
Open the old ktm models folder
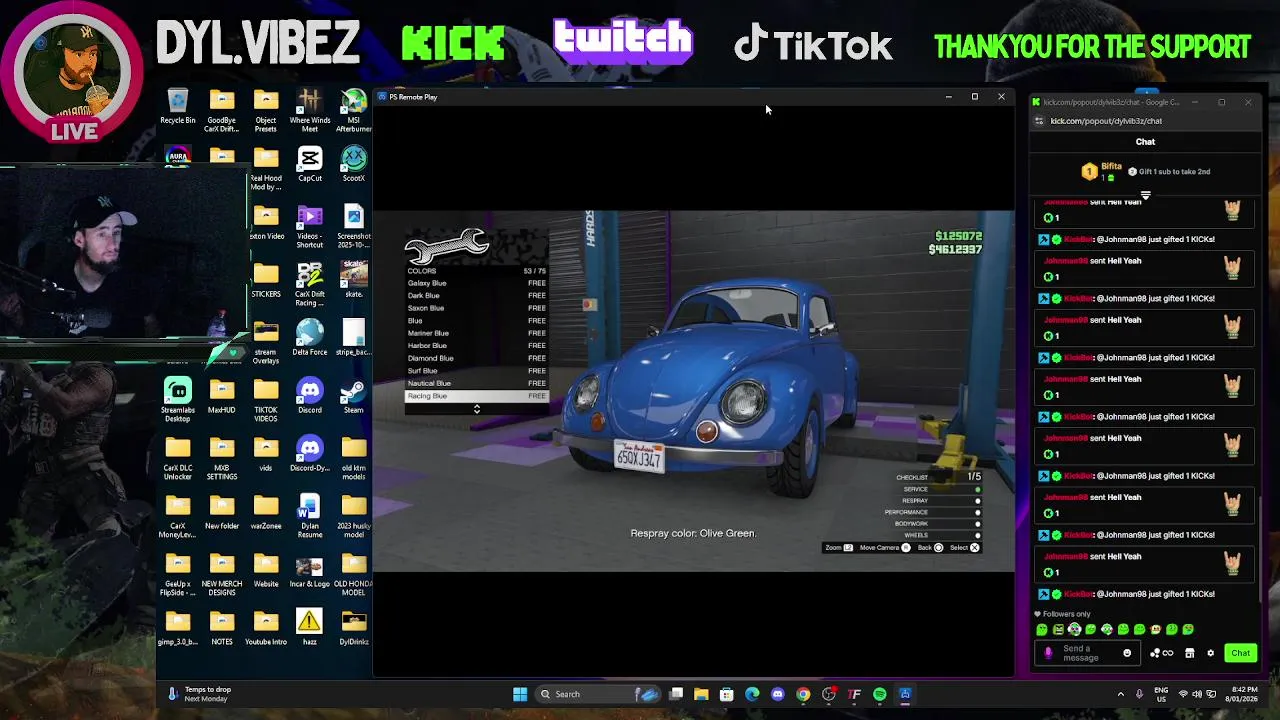click(x=354, y=458)
